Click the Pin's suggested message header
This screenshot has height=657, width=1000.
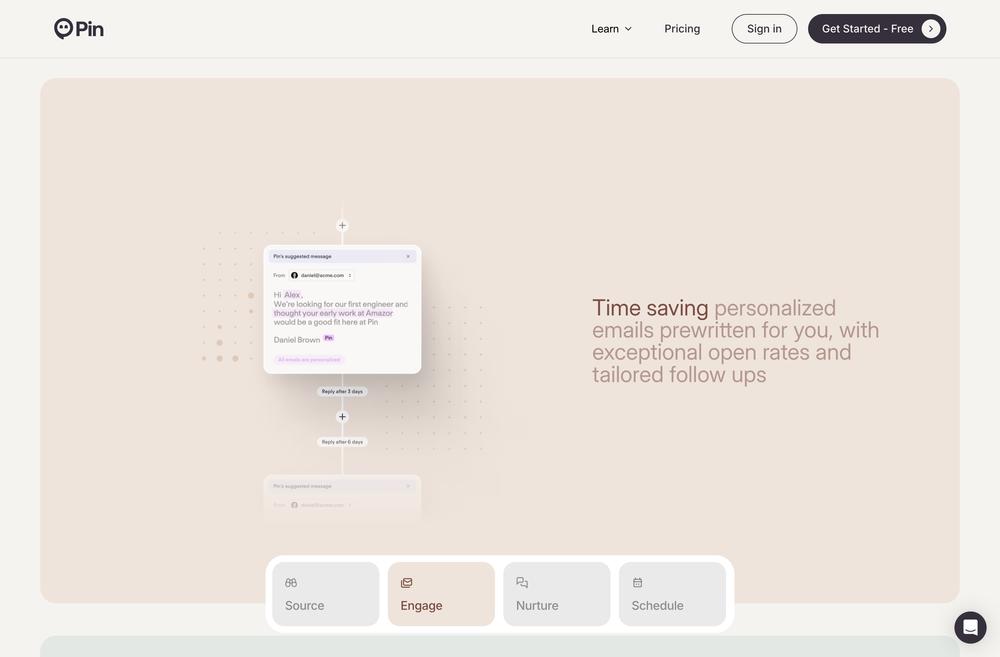(342, 256)
